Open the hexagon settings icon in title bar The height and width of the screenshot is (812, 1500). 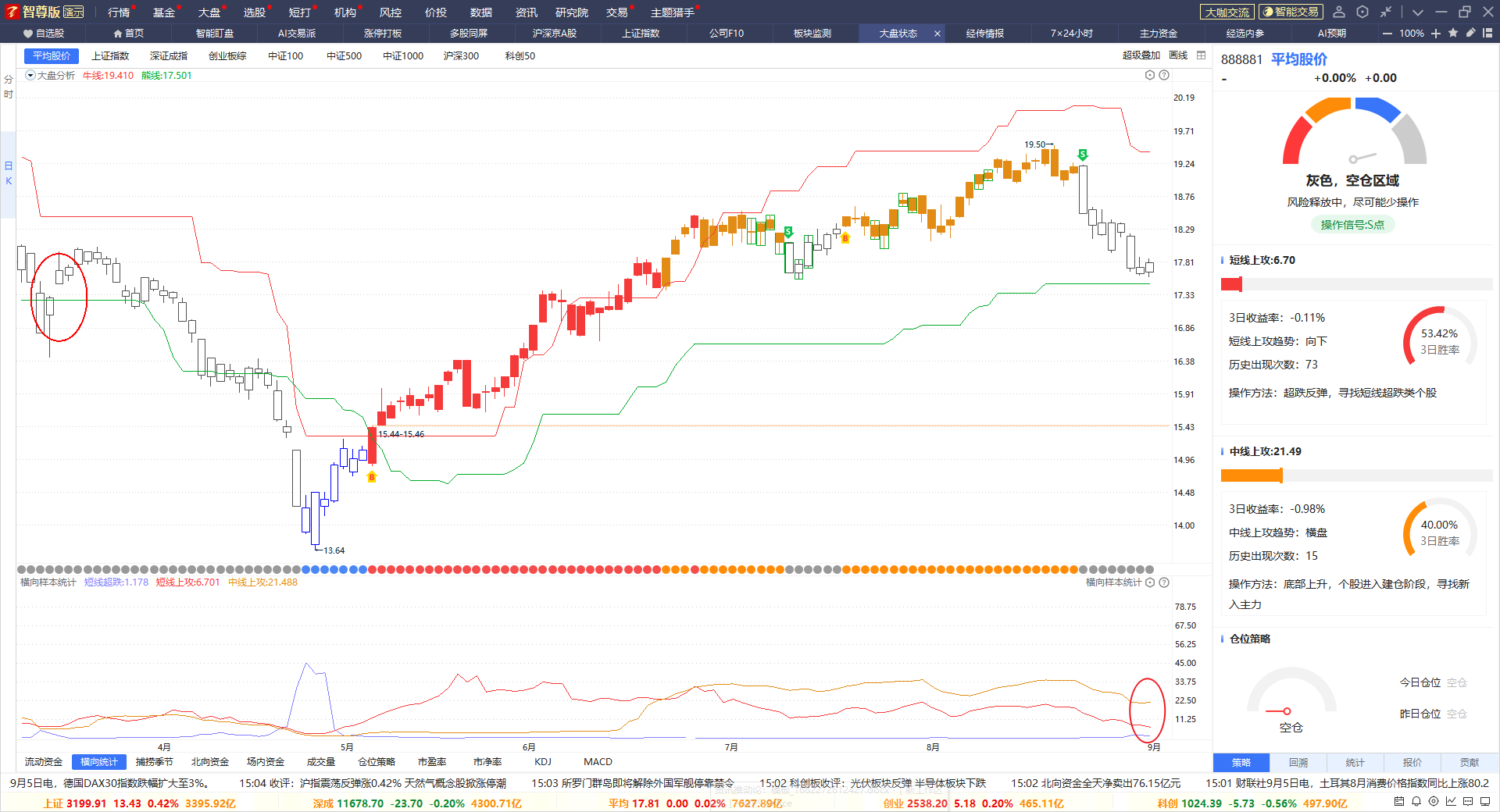[1362, 12]
